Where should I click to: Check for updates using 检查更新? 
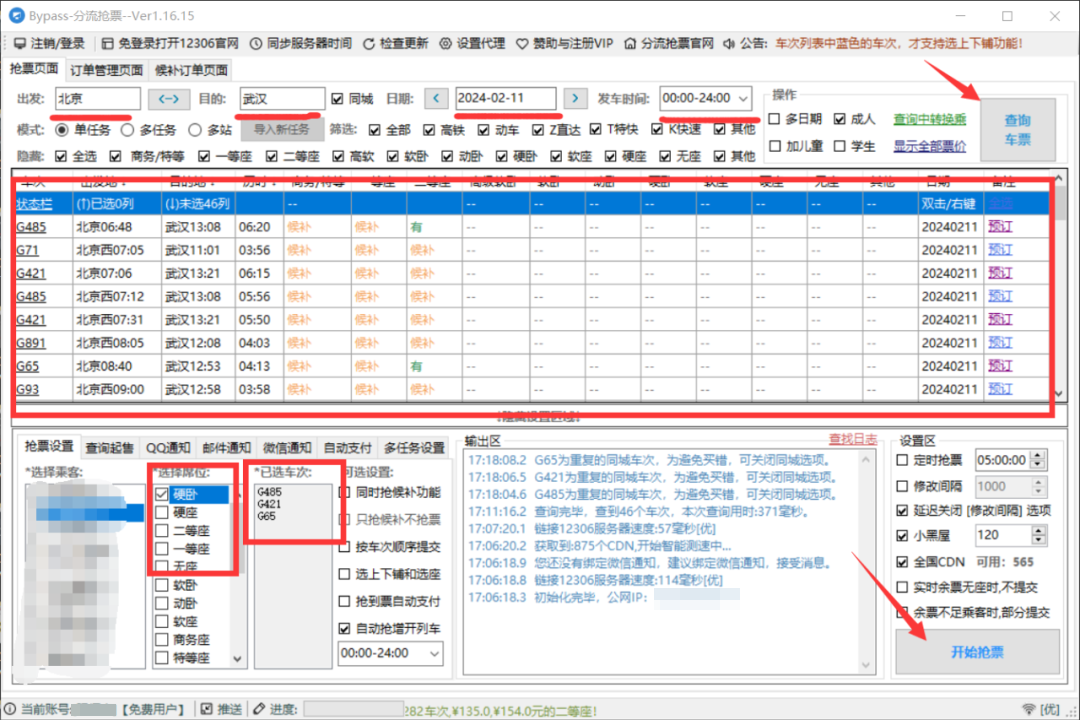pos(399,43)
